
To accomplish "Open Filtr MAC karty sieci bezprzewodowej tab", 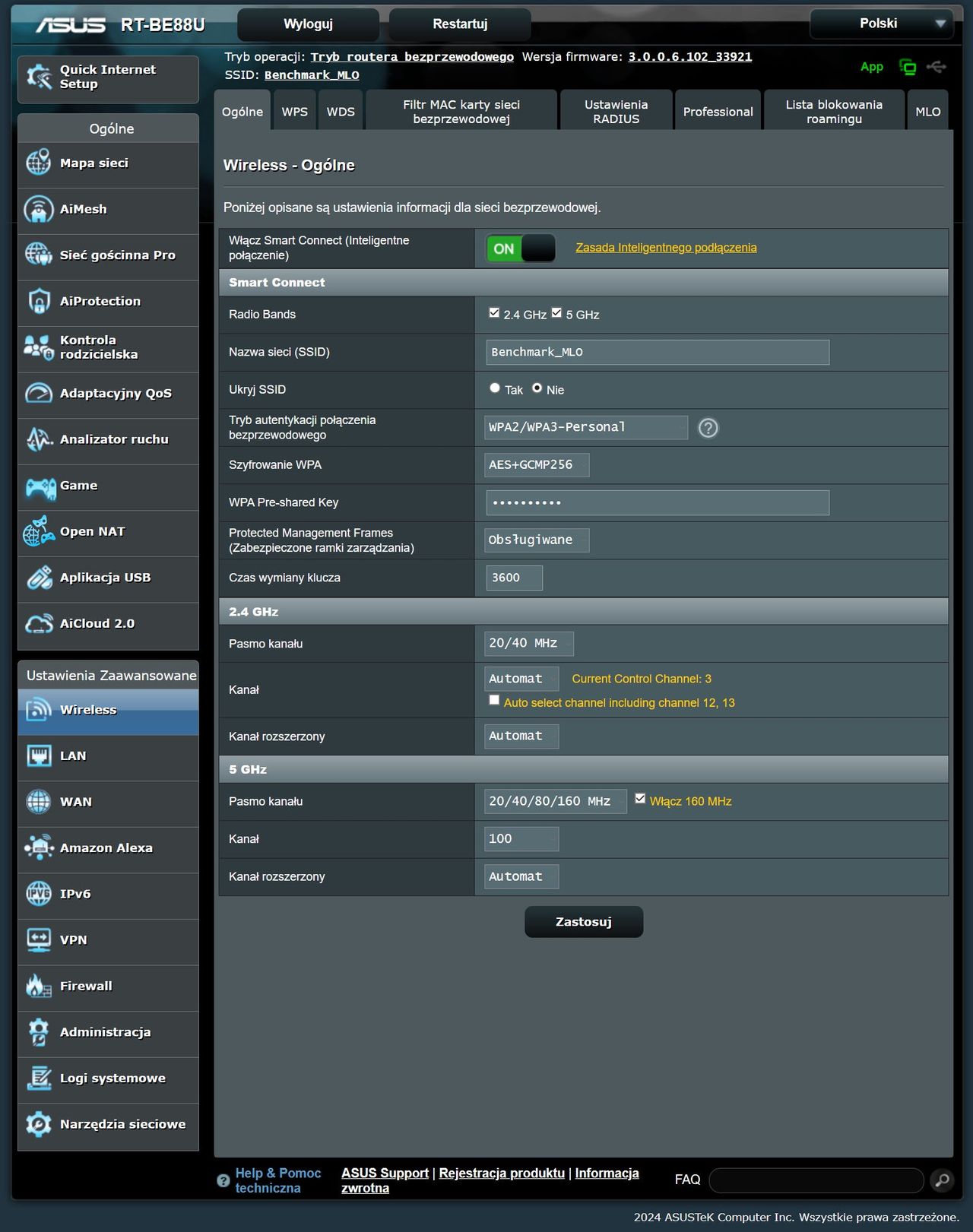I will coord(461,111).
